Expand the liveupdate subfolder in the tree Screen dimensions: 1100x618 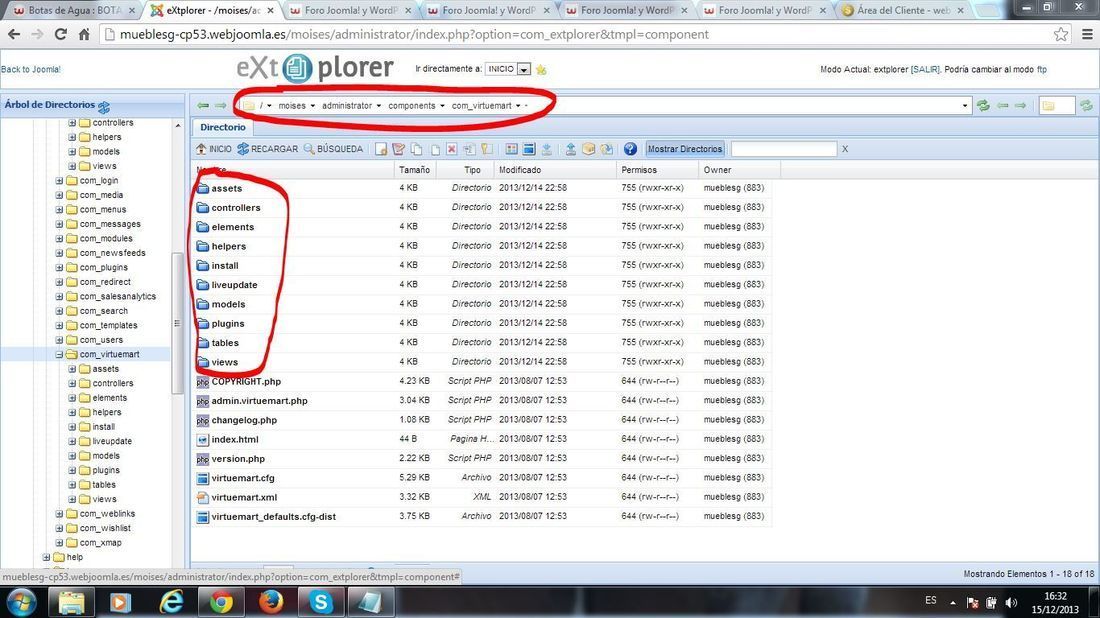[x=72, y=441]
